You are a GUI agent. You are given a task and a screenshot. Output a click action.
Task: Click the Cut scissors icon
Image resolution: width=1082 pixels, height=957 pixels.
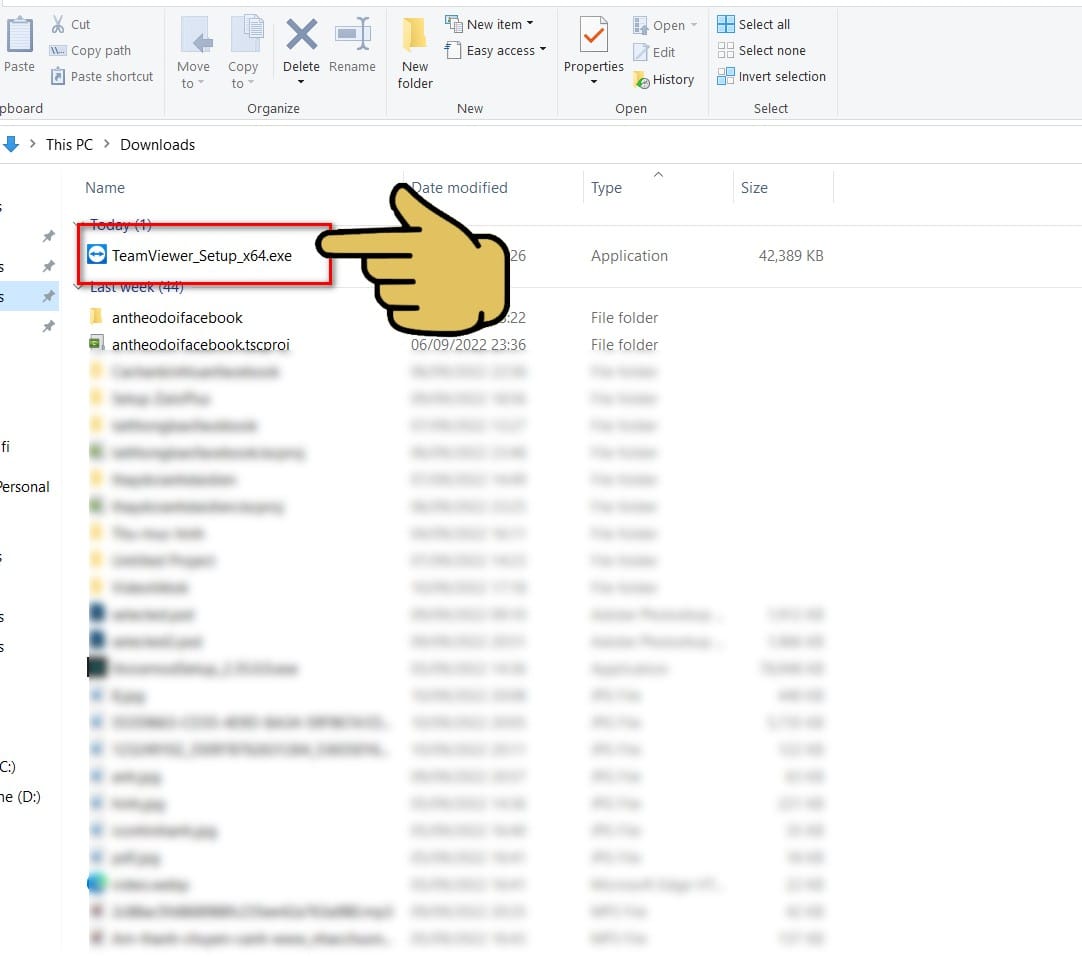tap(58, 25)
